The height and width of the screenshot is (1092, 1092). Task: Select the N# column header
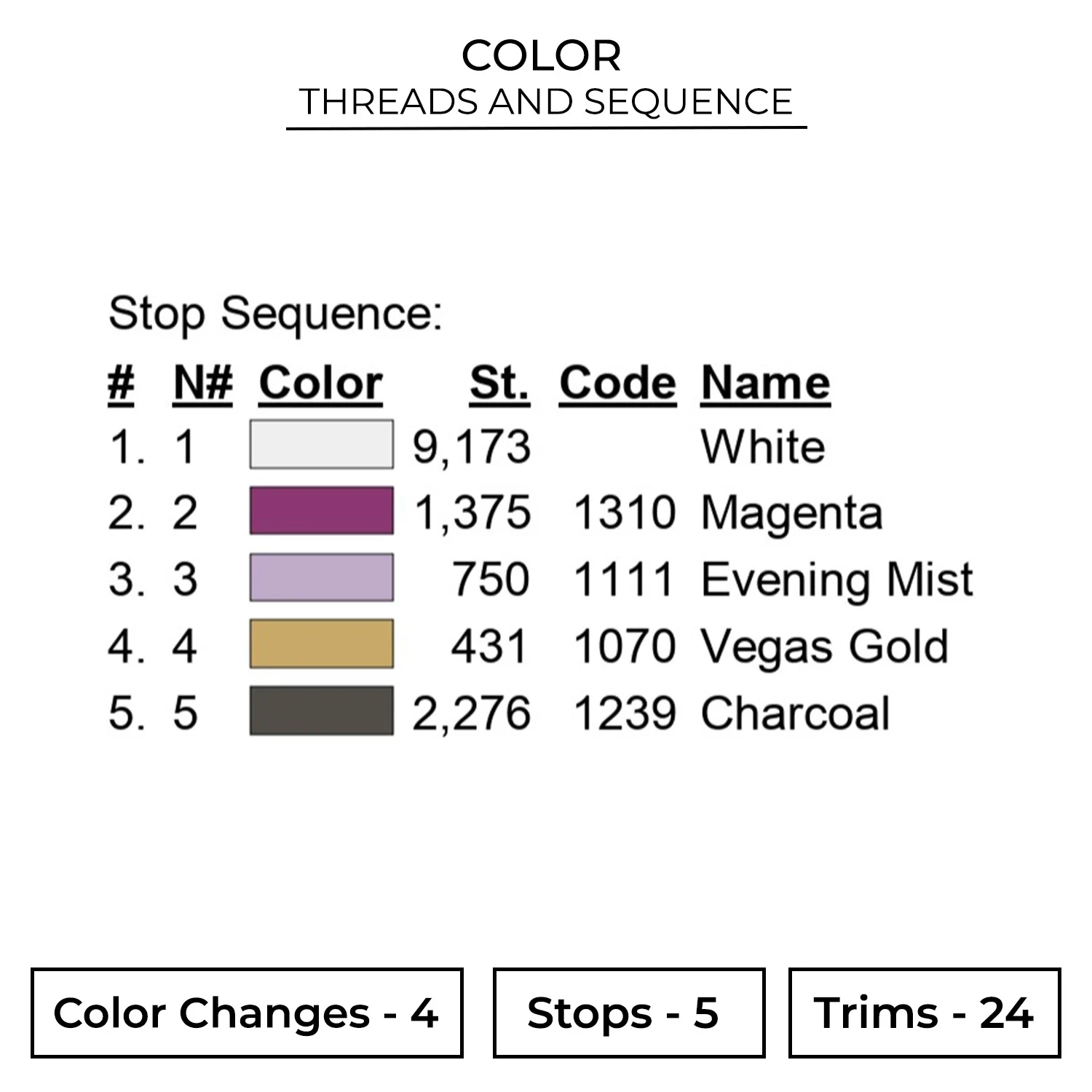click(203, 383)
